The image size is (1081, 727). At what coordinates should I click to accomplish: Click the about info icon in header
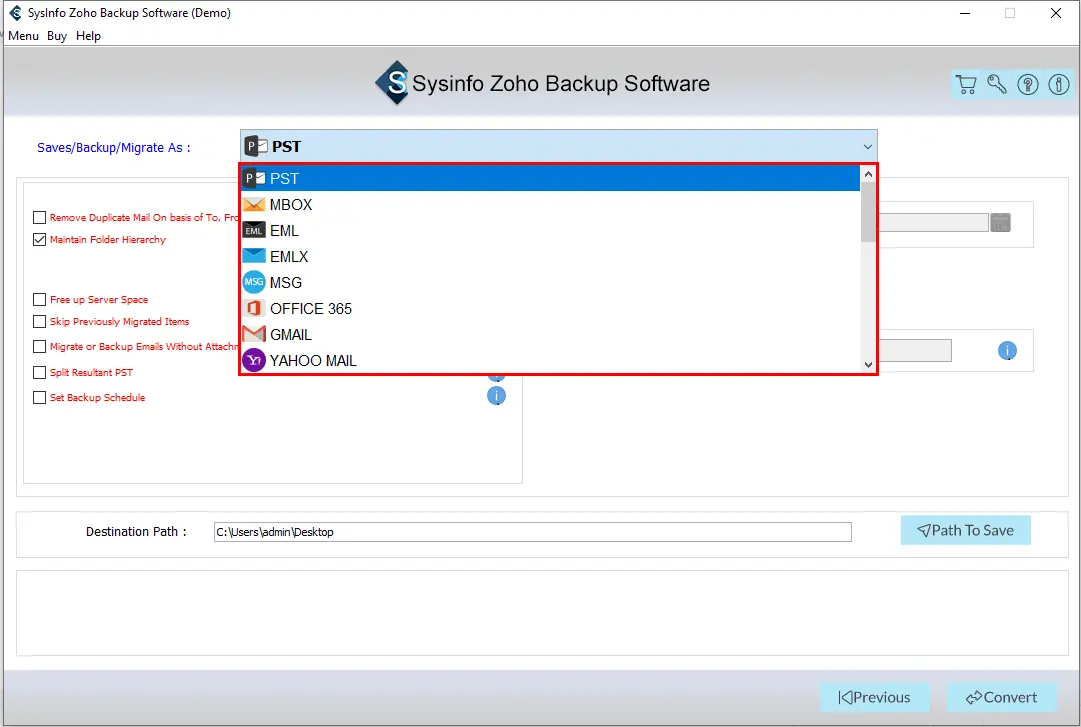tap(1059, 84)
